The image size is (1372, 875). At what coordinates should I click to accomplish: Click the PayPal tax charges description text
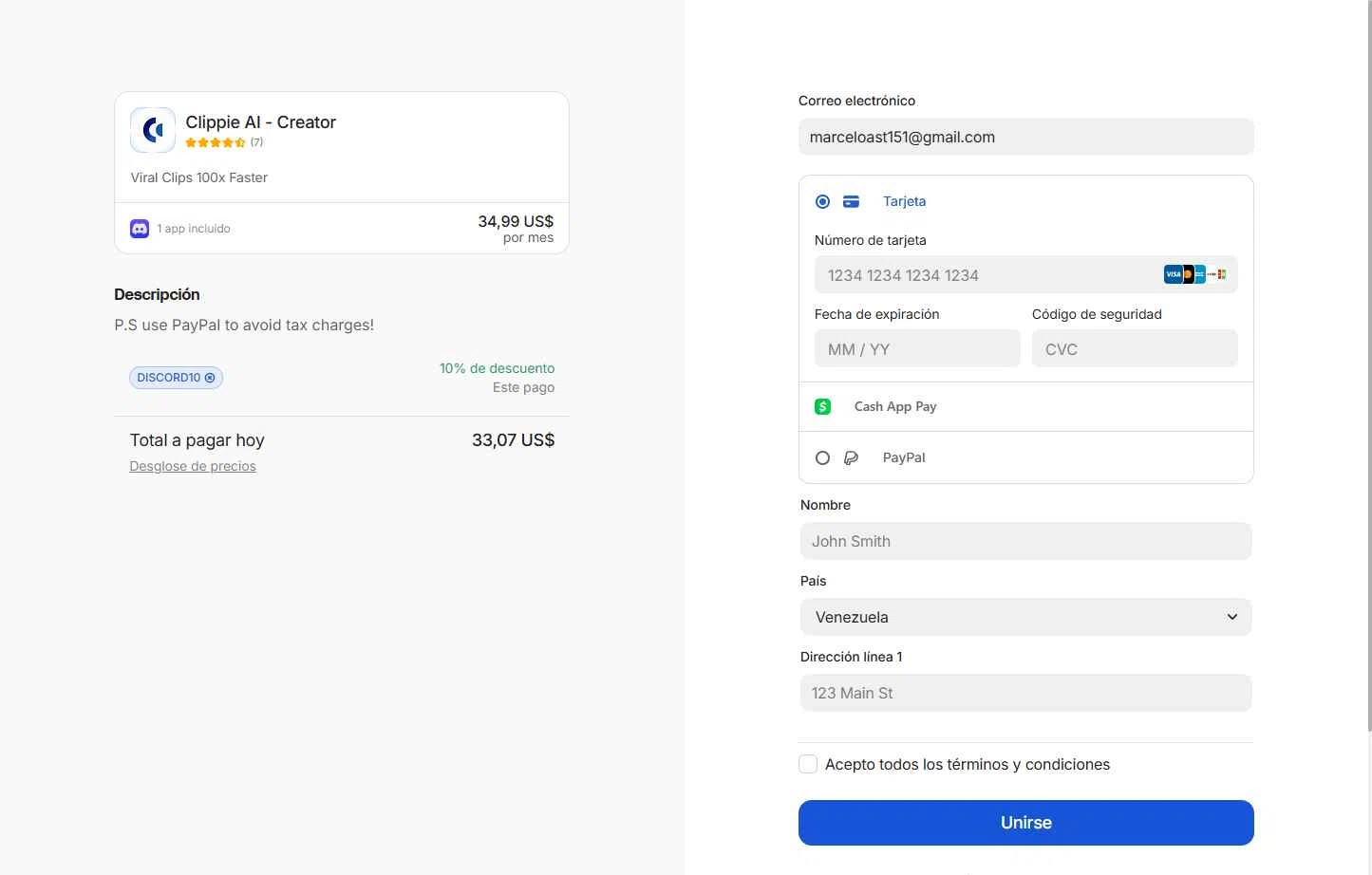[244, 325]
